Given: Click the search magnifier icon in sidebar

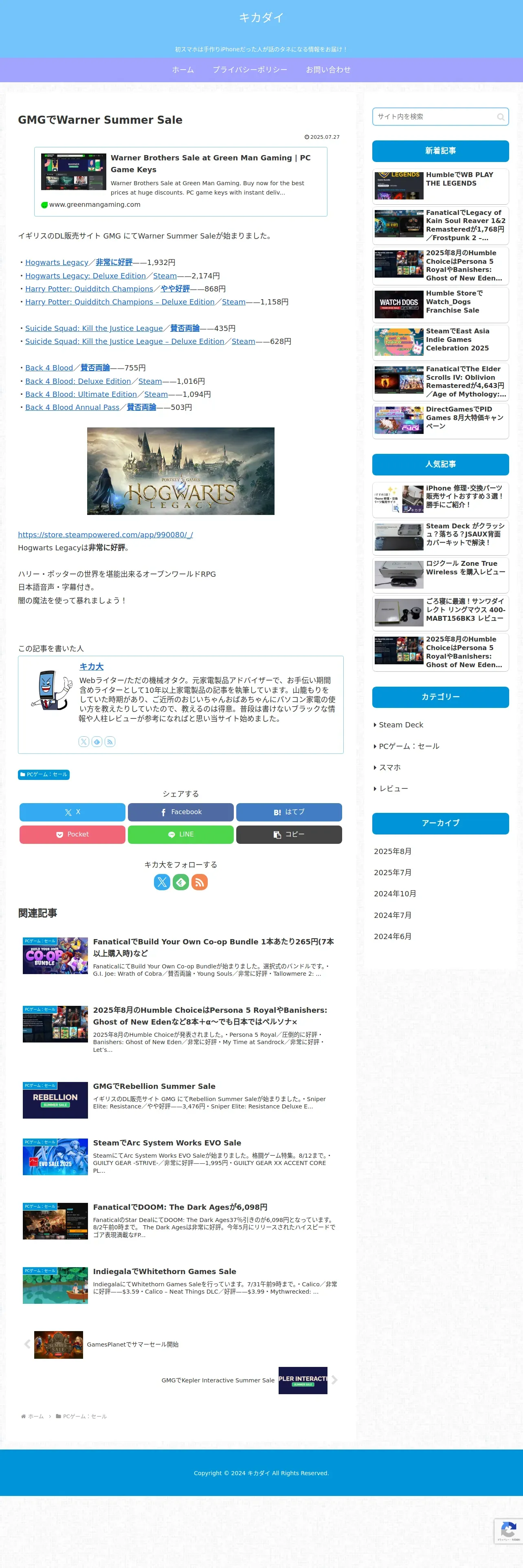Looking at the screenshot, I should [501, 117].
